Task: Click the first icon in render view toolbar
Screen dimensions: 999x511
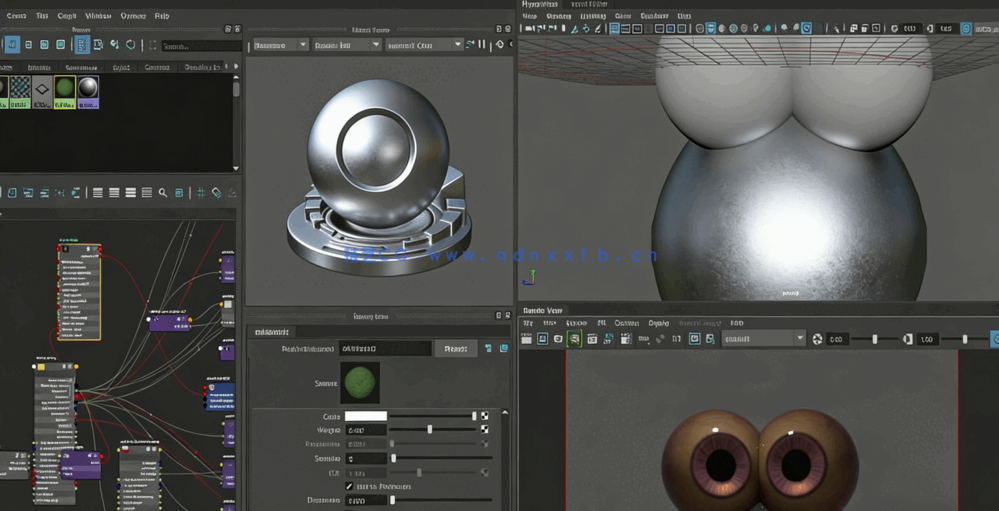Action: coord(527,339)
